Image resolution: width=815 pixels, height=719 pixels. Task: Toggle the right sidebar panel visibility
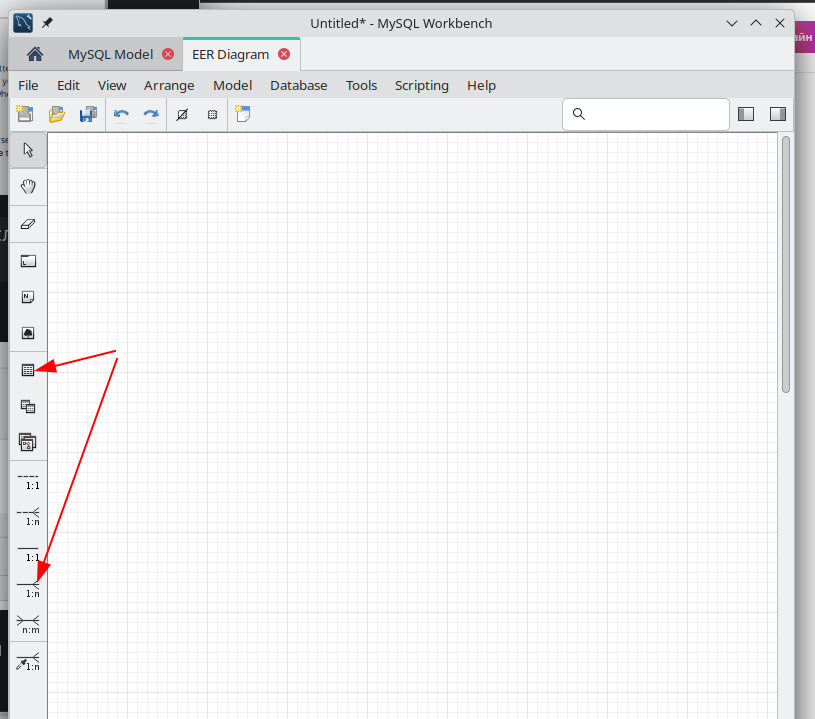coord(777,114)
